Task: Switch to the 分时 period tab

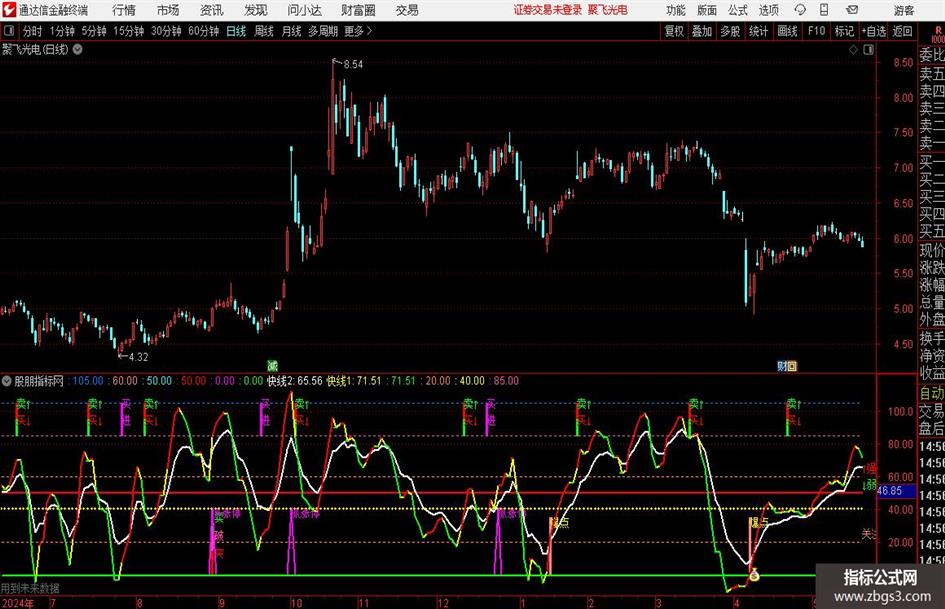Action: point(33,31)
